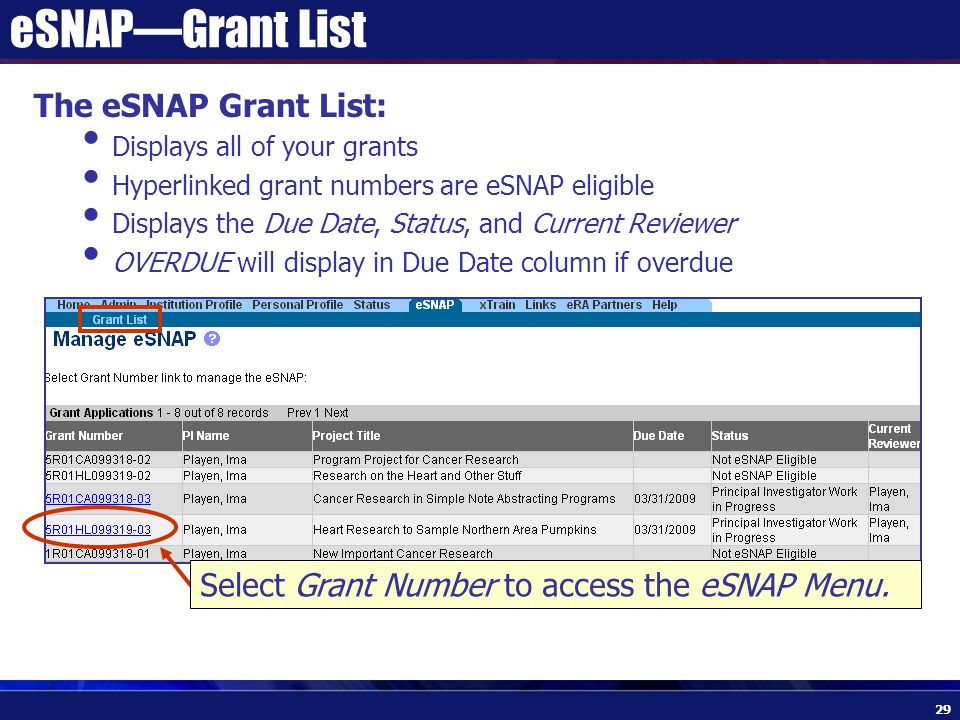Select the Grant List submenu item

[x=119, y=320]
